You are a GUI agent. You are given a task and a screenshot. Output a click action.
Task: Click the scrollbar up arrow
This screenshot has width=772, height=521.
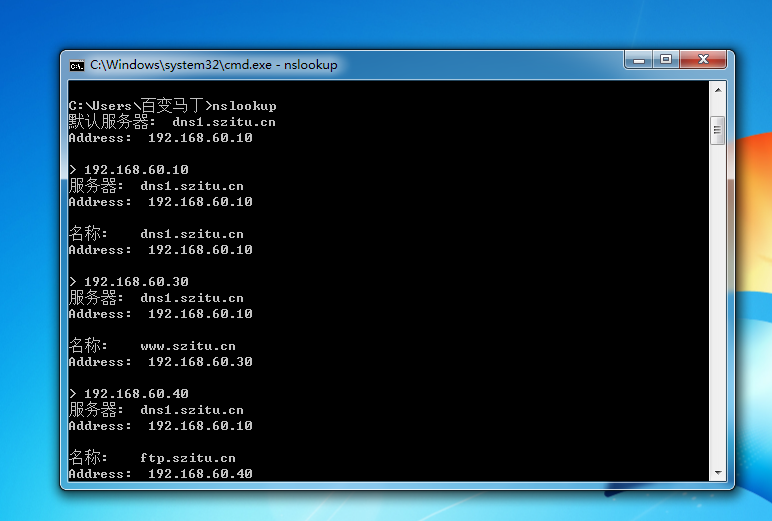click(718, 91)
